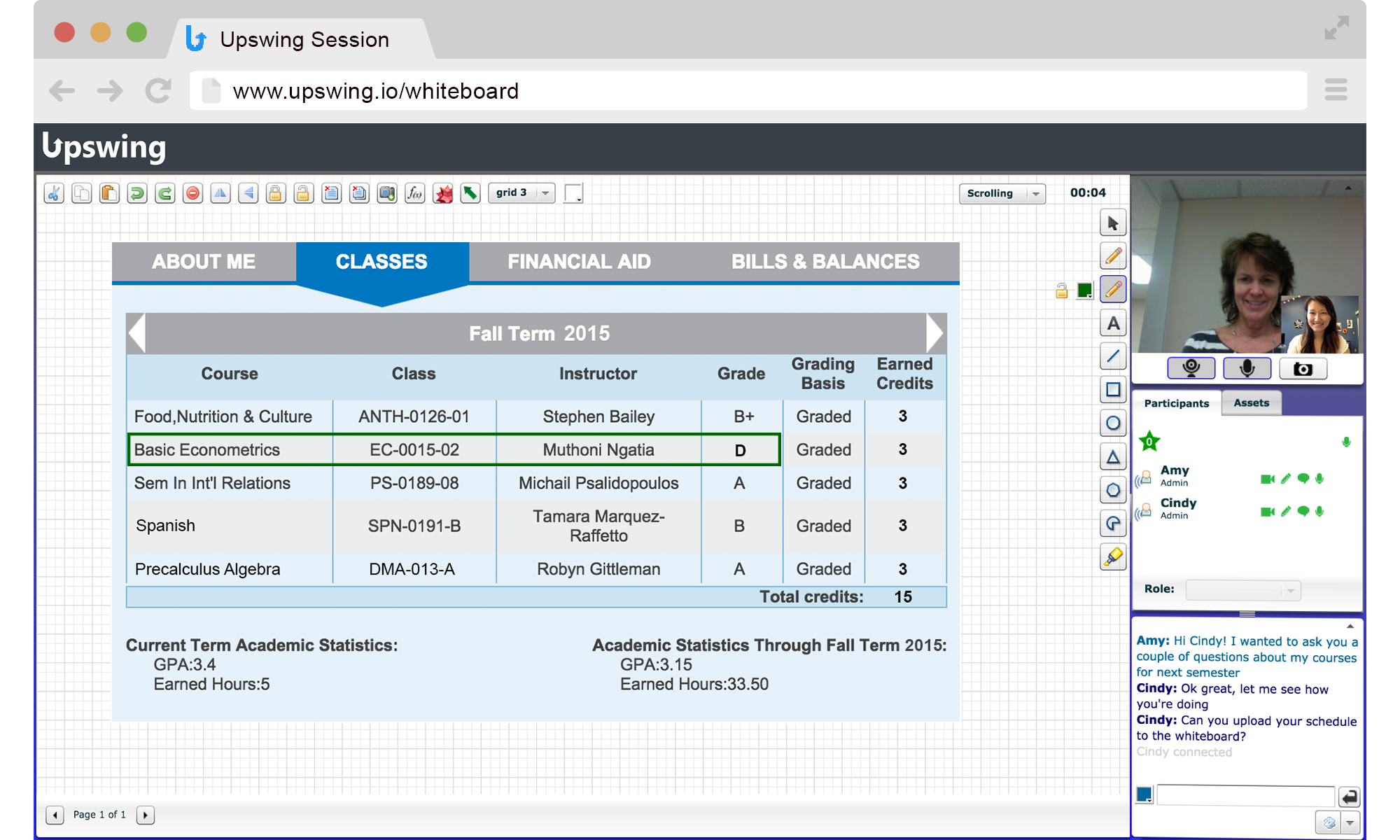Viewport: 1400px width, 840px height.
Task: Click the green star badge in Participants
Action: pos(1149,441)
